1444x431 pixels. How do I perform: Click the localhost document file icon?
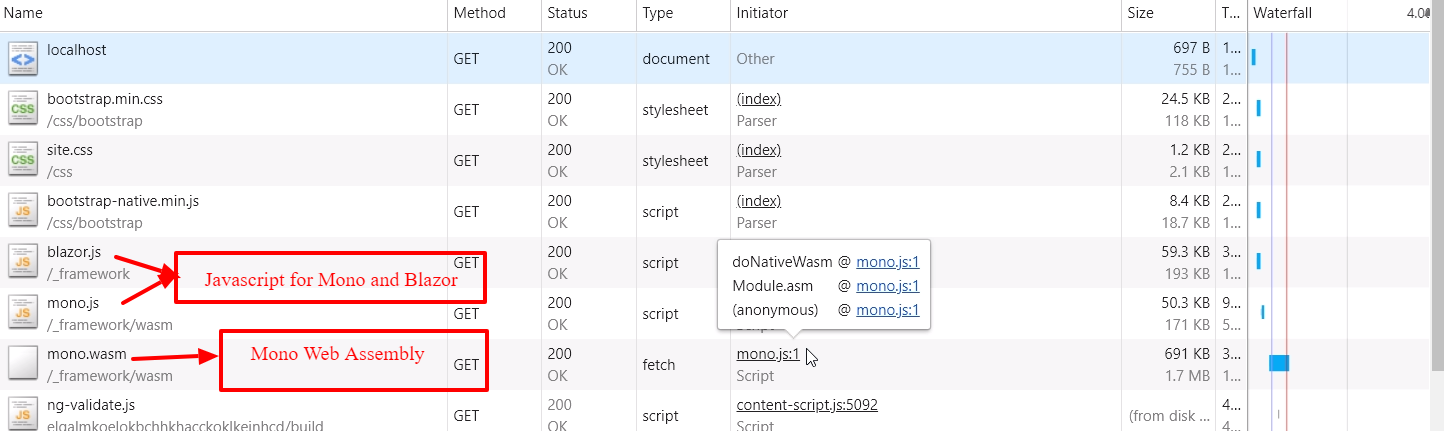tap(23, 59)
